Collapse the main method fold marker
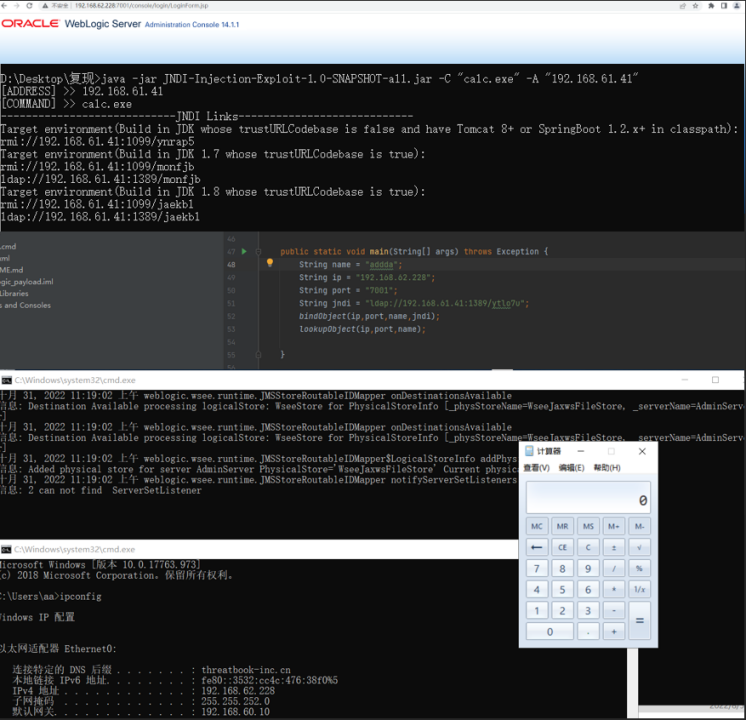Image resolution: width=746 pixels, height=720 pixels. coord(258,251)
